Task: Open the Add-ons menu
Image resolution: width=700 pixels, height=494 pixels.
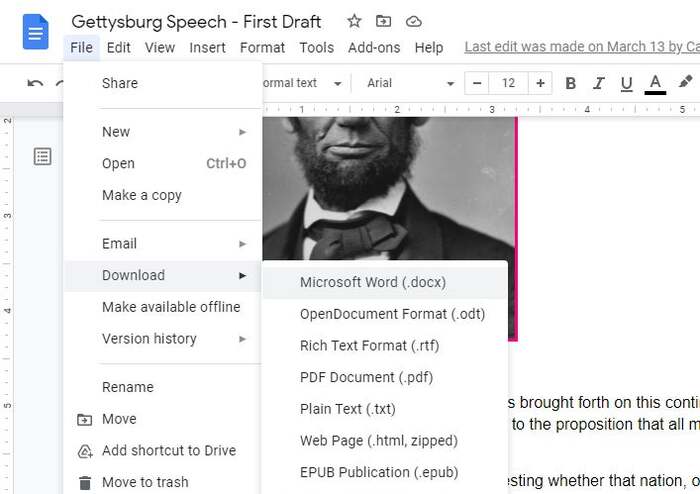Action: (x=374, y=47)
